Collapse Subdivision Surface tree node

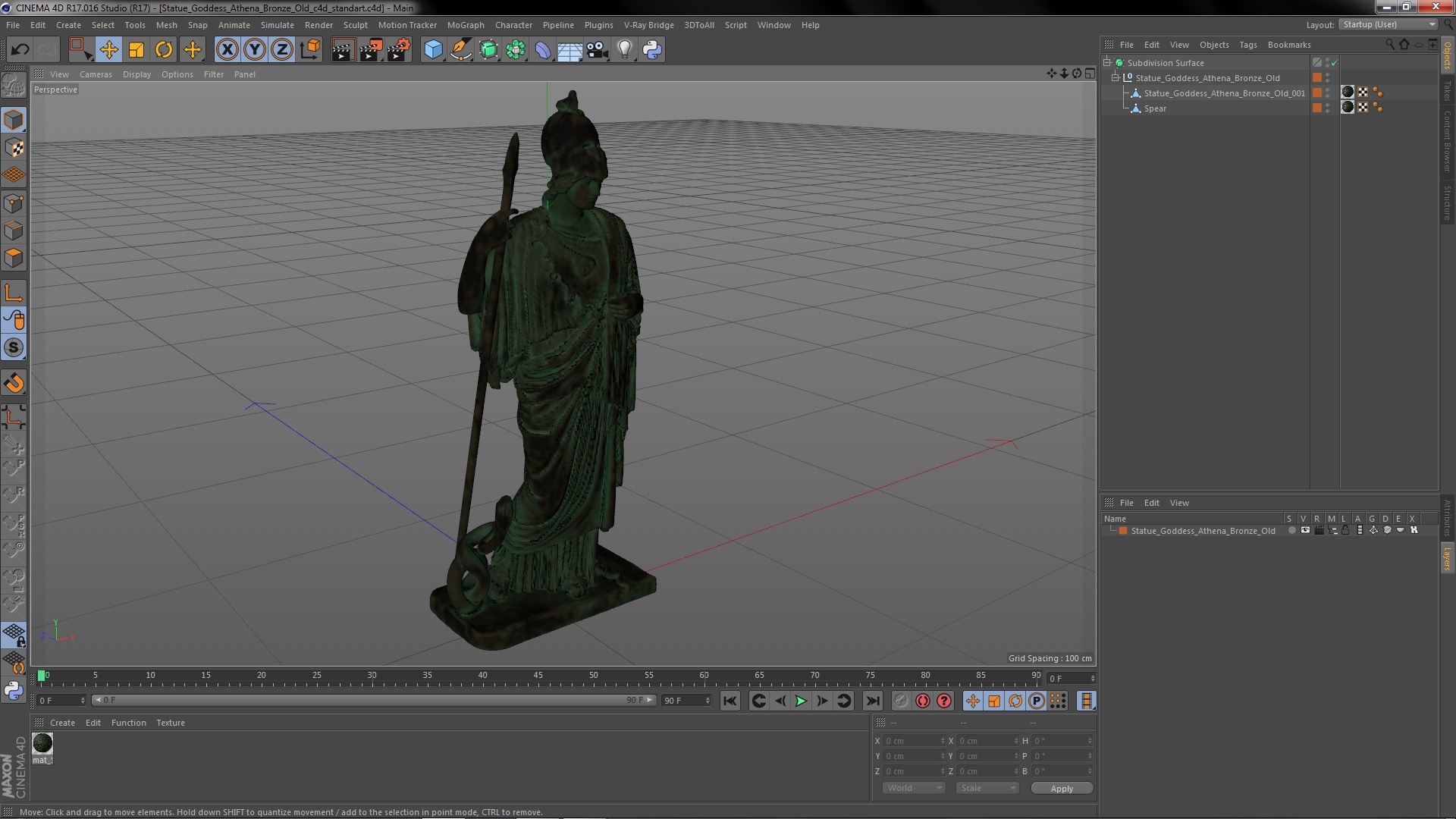point(1107,63)
